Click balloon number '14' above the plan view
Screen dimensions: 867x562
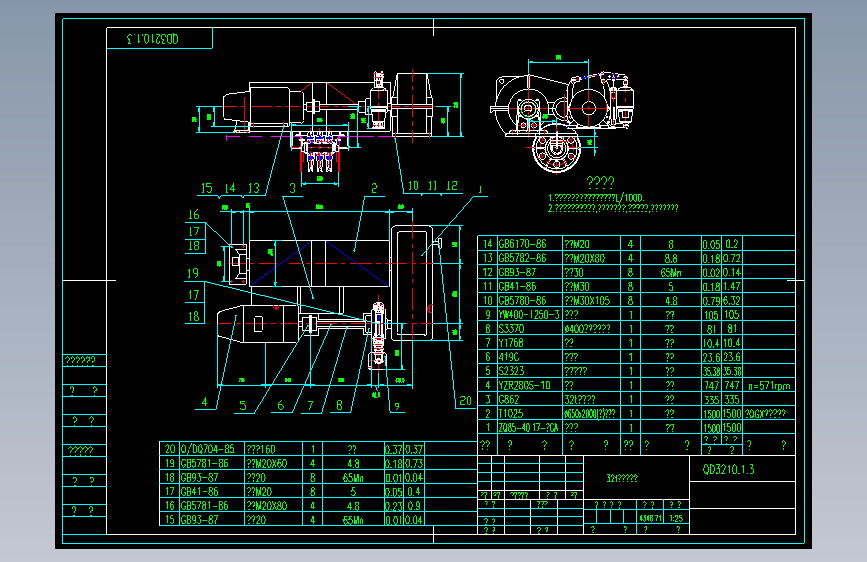tap(230, 189)
